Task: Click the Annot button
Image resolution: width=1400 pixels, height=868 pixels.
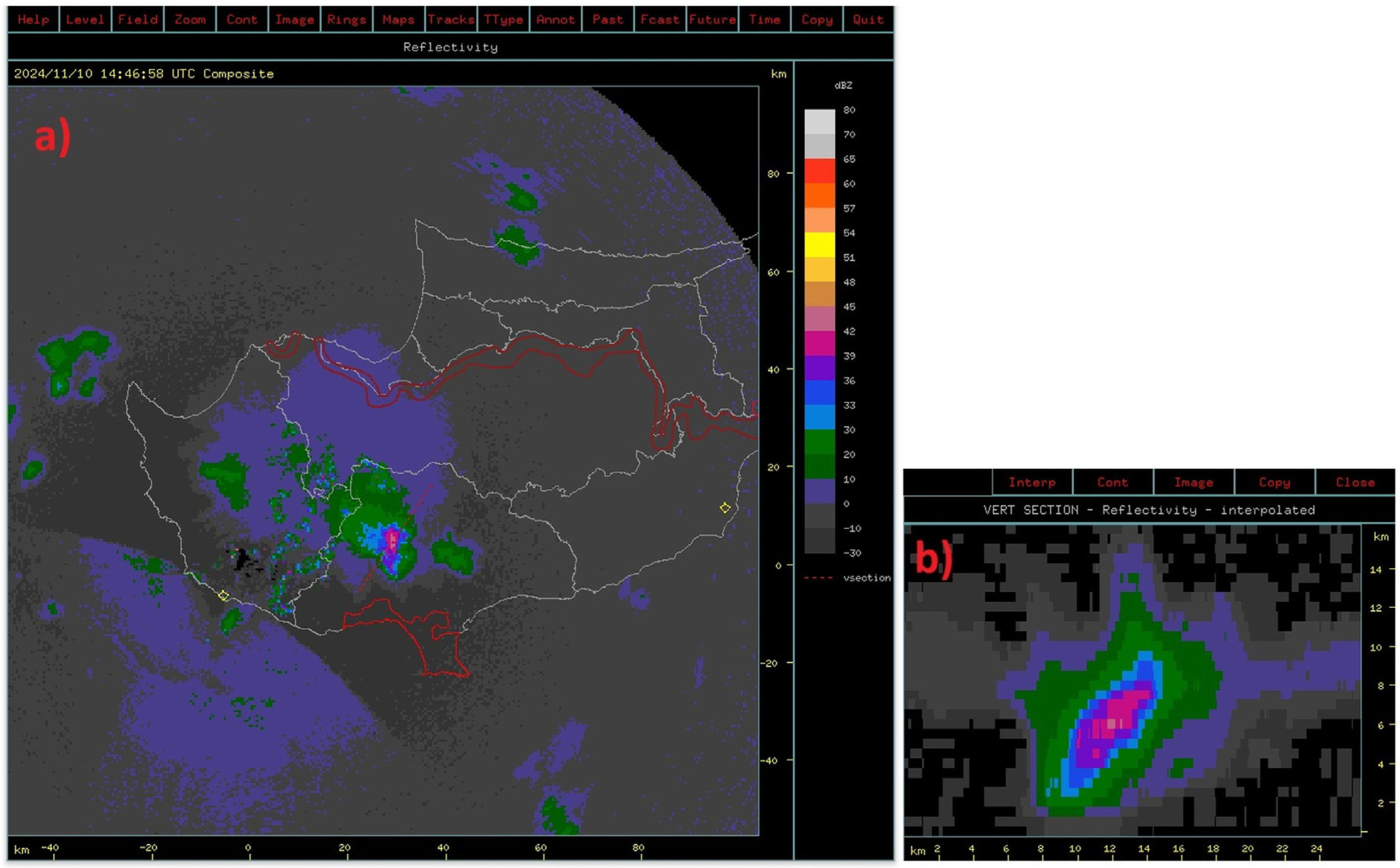Action: tap(556, 19)
